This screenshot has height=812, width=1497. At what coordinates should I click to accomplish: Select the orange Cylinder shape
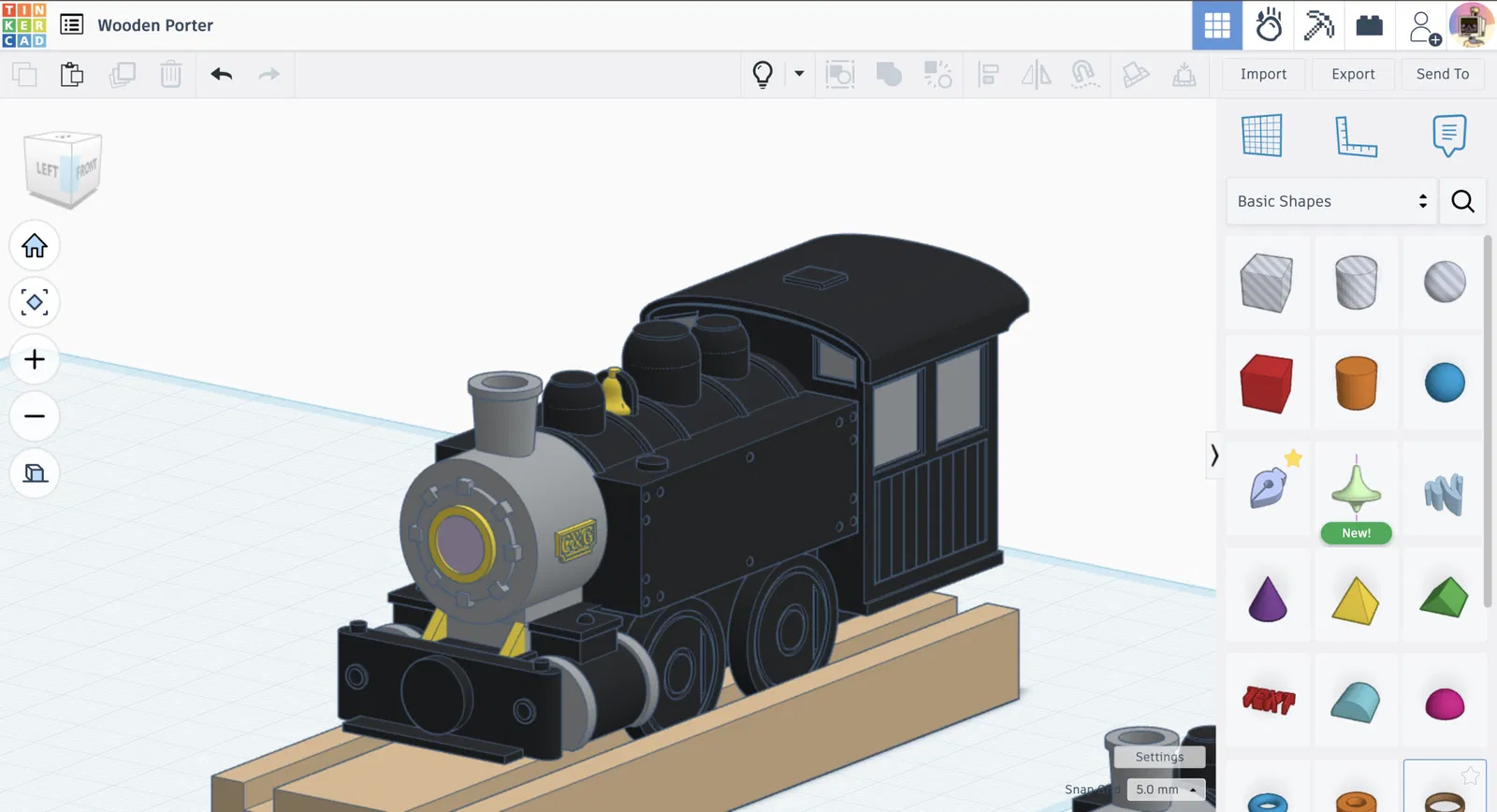1356,384
